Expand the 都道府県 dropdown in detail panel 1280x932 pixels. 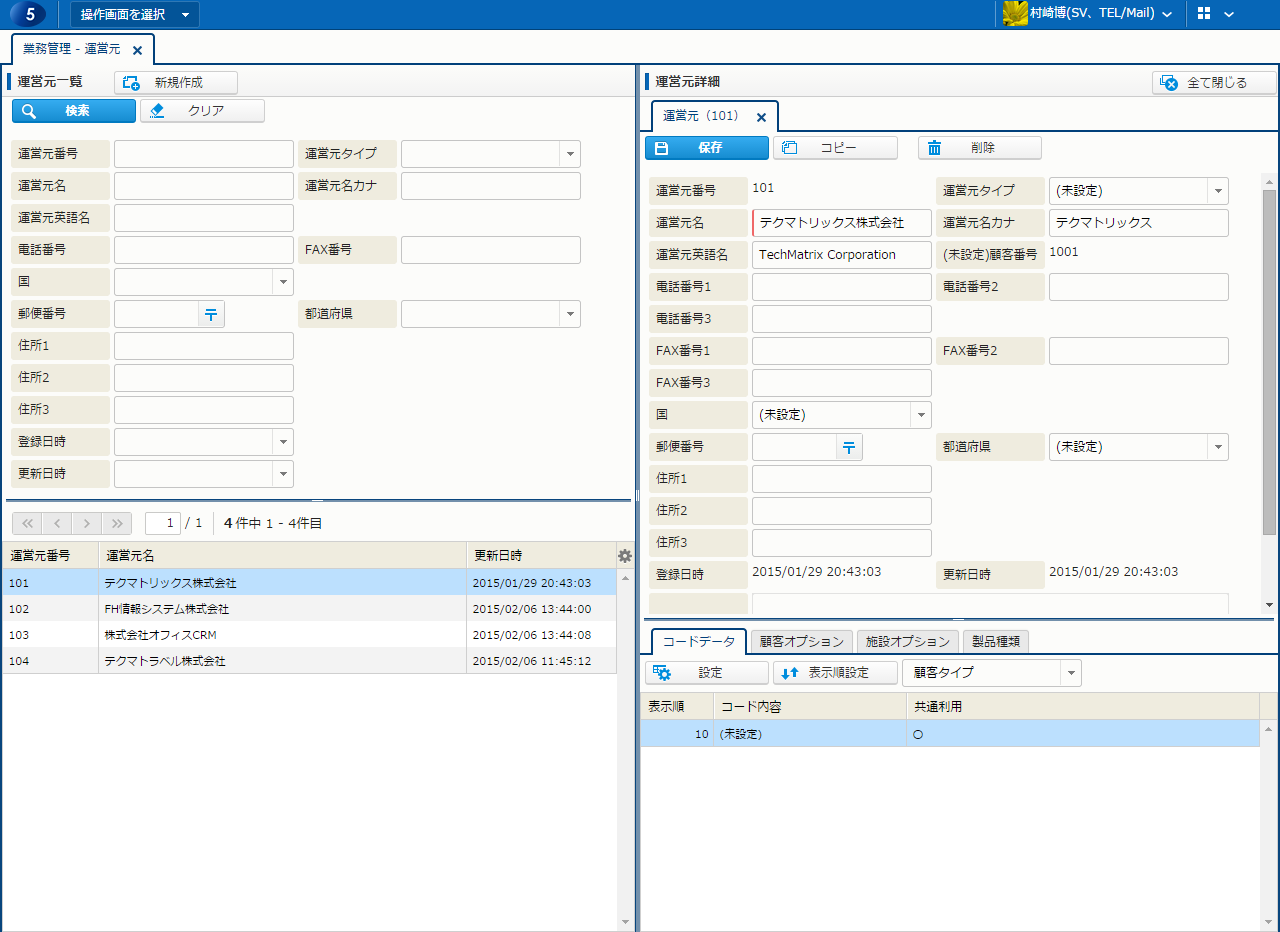(1217, 447)
